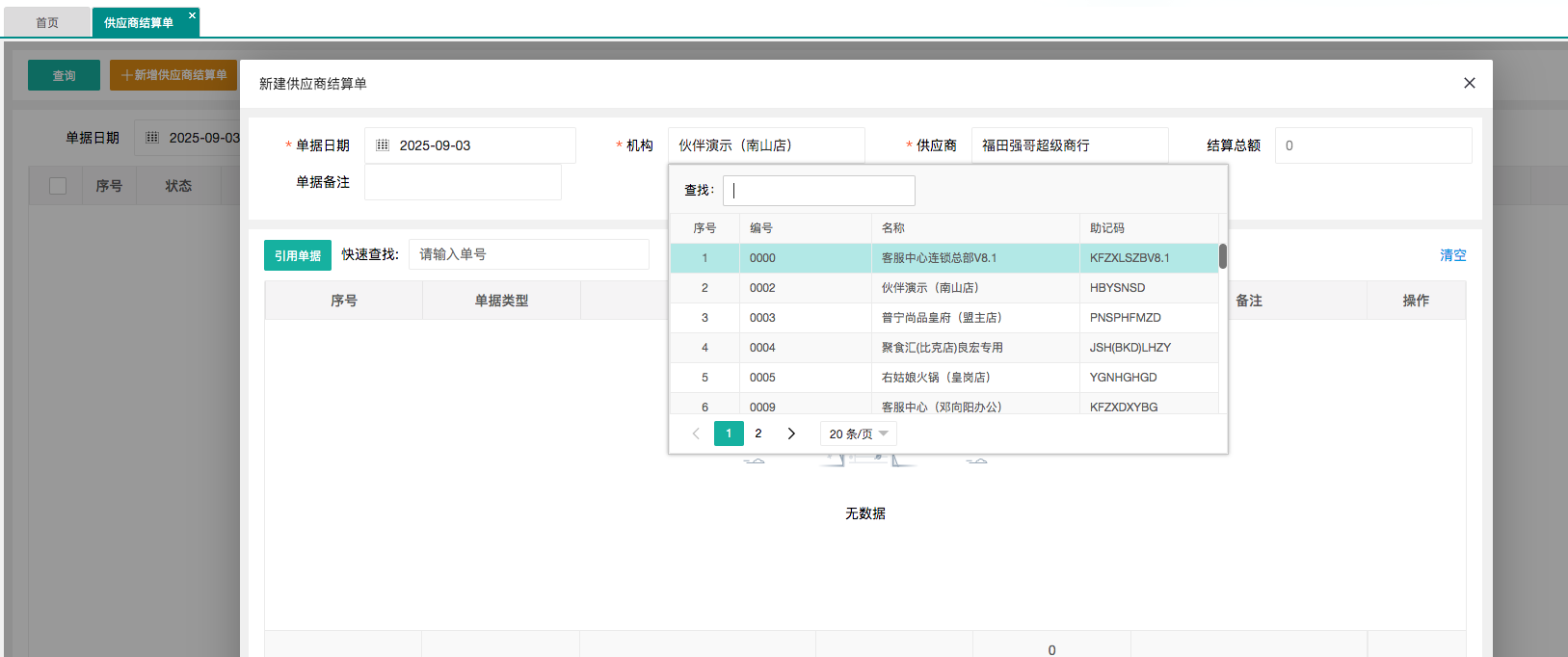Click the 快速查找 order number input
This screenshot has height=657, width=1568.
[x=528, y=254]
